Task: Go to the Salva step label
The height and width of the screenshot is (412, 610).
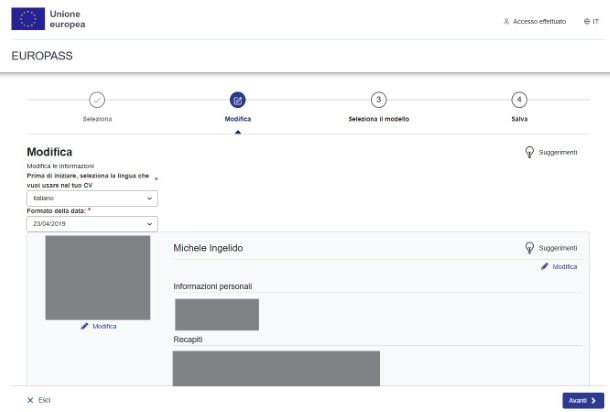Action: pos(519,119)
